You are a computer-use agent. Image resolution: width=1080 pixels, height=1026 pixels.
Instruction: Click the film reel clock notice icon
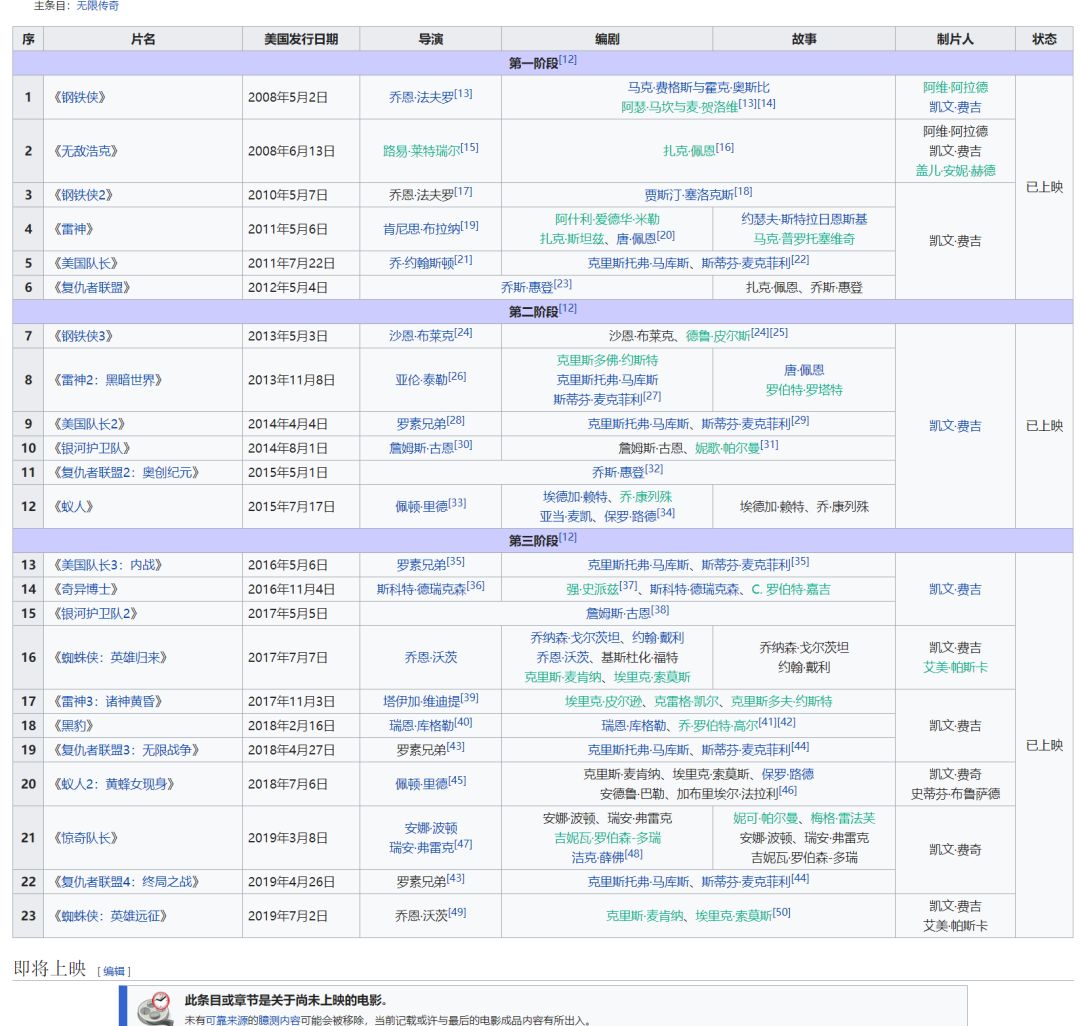click(x=156, y=1009)
